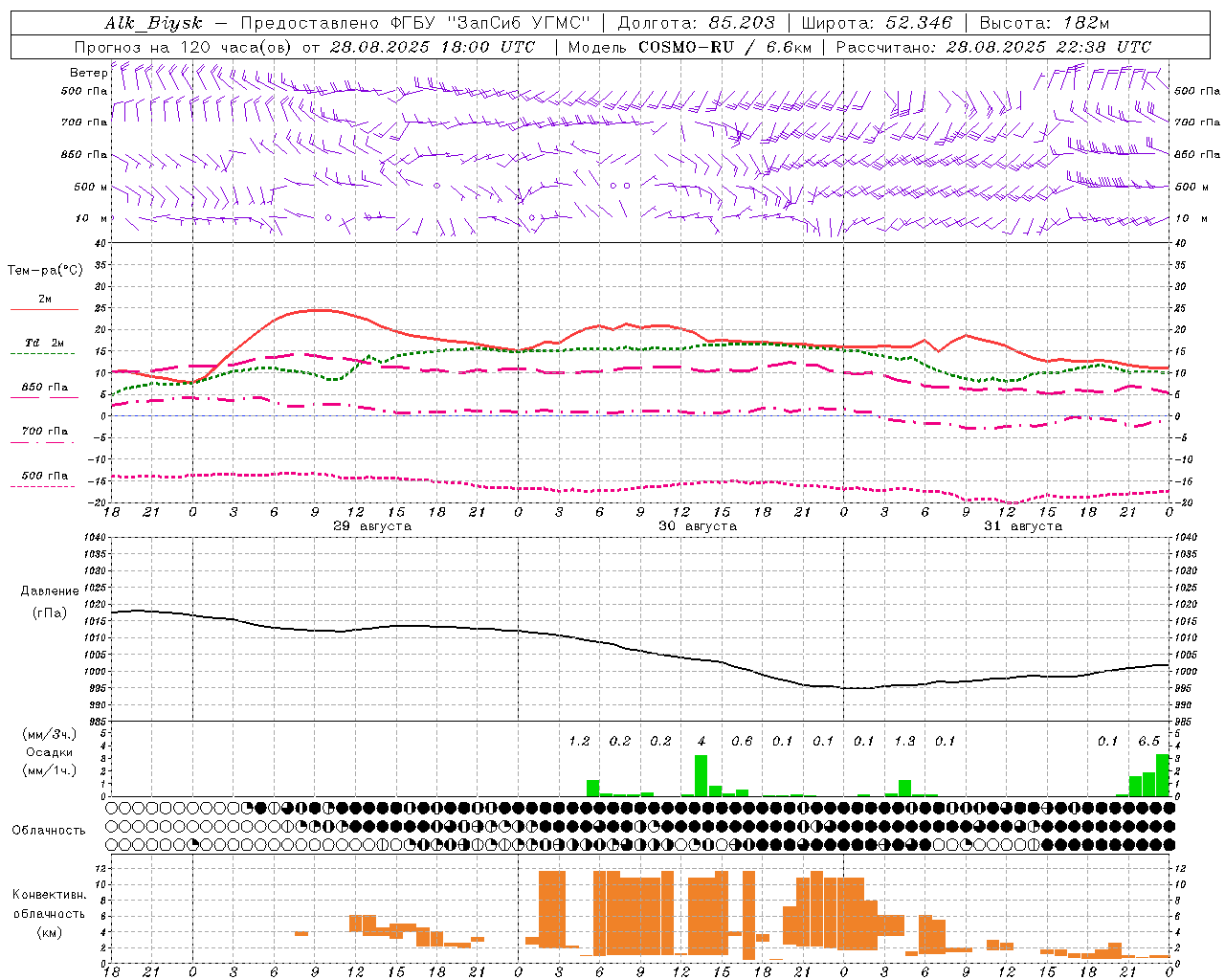
Task: Click the (мм/1ч.) hourly precipitation unit label
Action: pyautogui.click(x=50, y=770)
